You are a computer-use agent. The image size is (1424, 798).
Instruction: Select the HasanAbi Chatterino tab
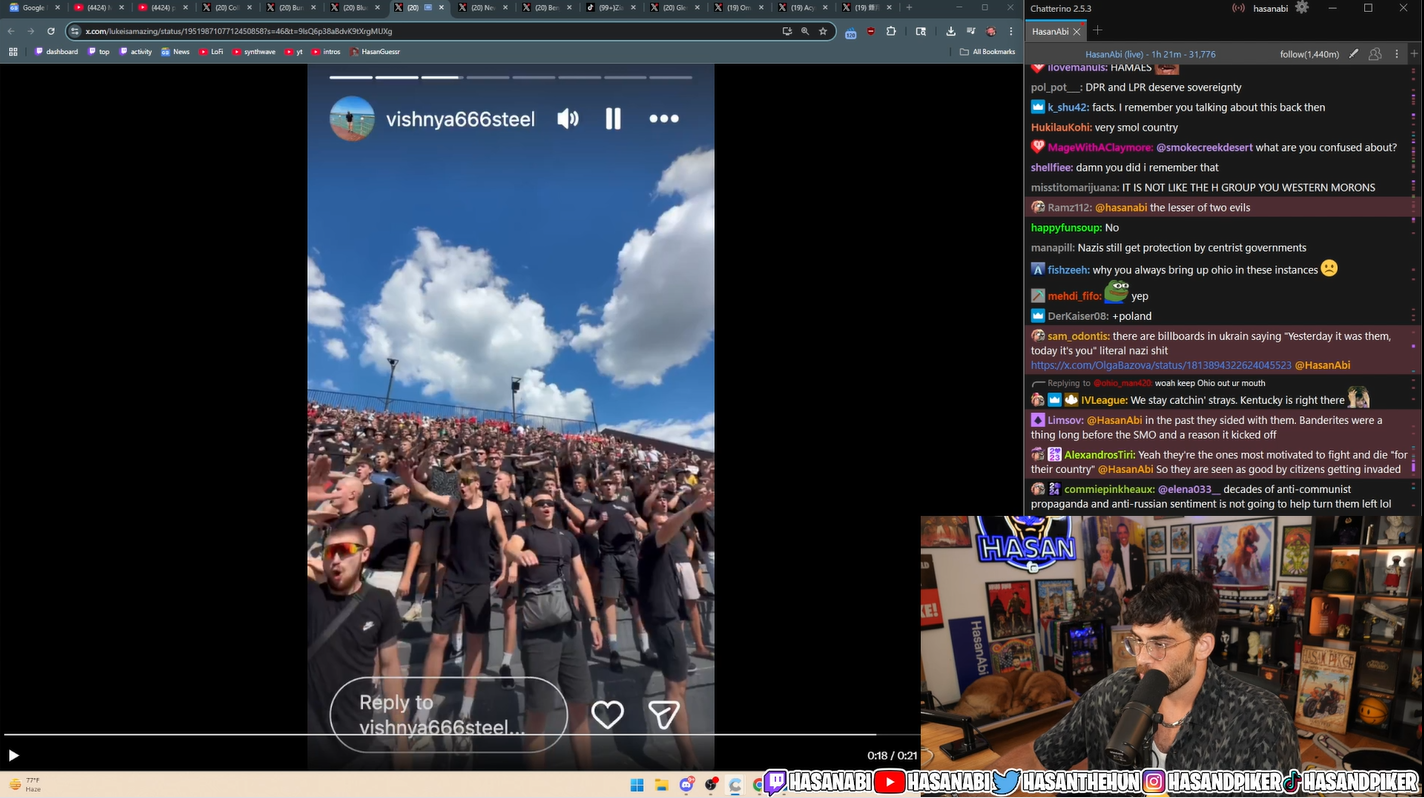tap(1050, 31)
